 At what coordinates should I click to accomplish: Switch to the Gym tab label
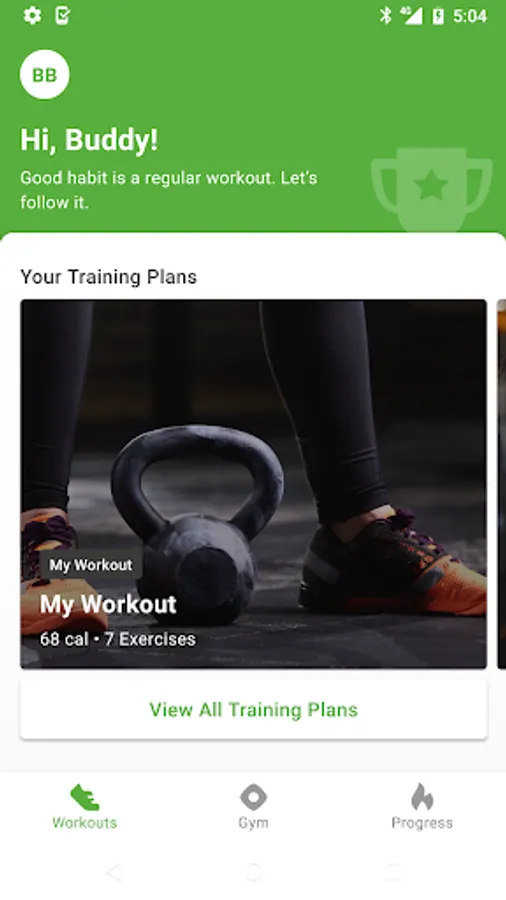[x=253, y=823]
